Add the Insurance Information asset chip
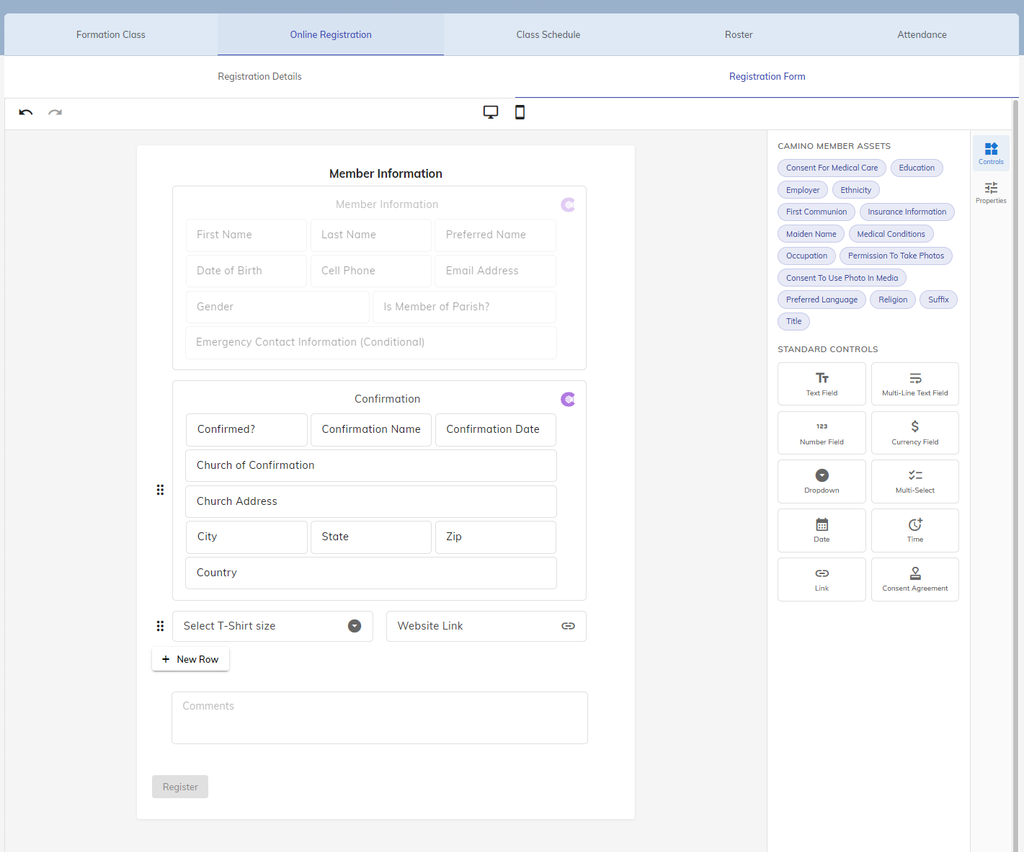The image size is (1024, 852). (x=907, y=212)
